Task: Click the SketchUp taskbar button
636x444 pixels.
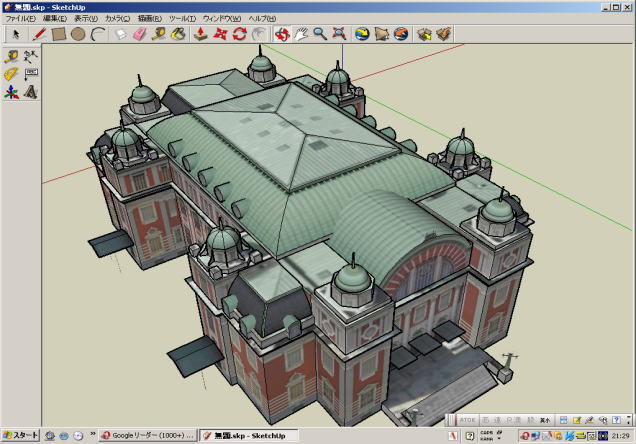Action: (249, 435)
